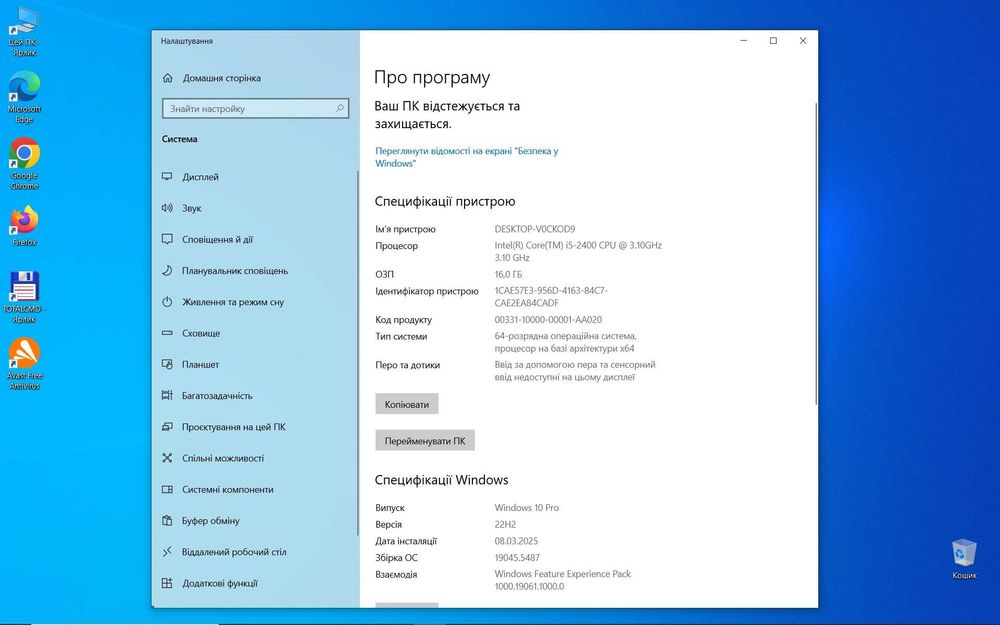Click the Системні компоненти icon

(167, 489)
